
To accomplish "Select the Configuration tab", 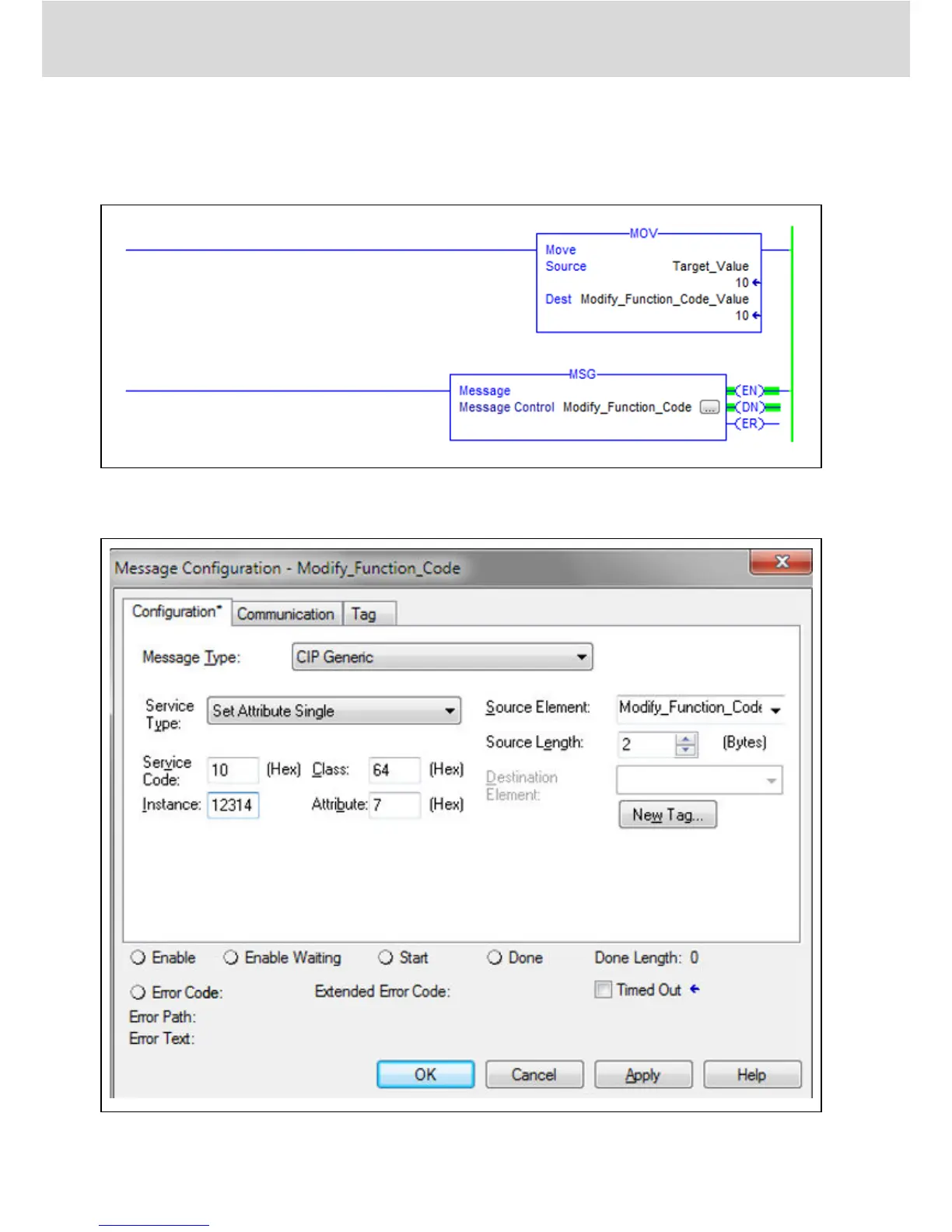I will (177, 611).
